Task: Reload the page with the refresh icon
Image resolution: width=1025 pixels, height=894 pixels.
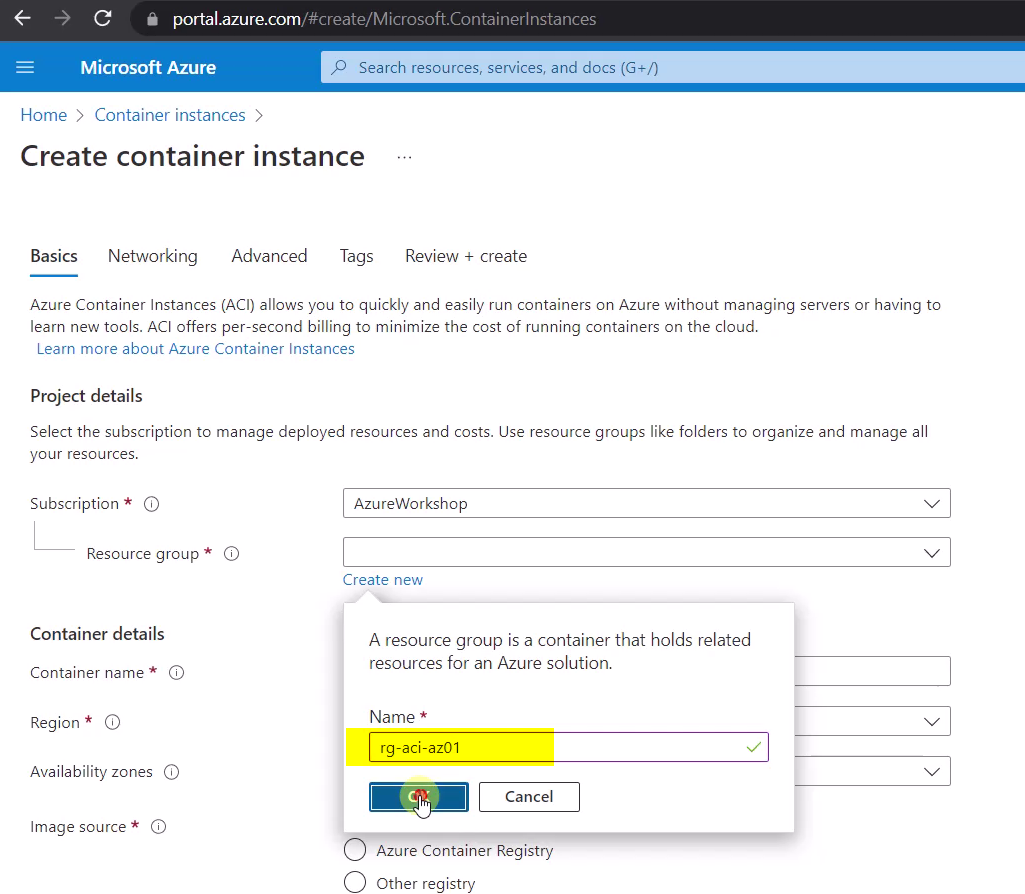Action: coord(103,18)
